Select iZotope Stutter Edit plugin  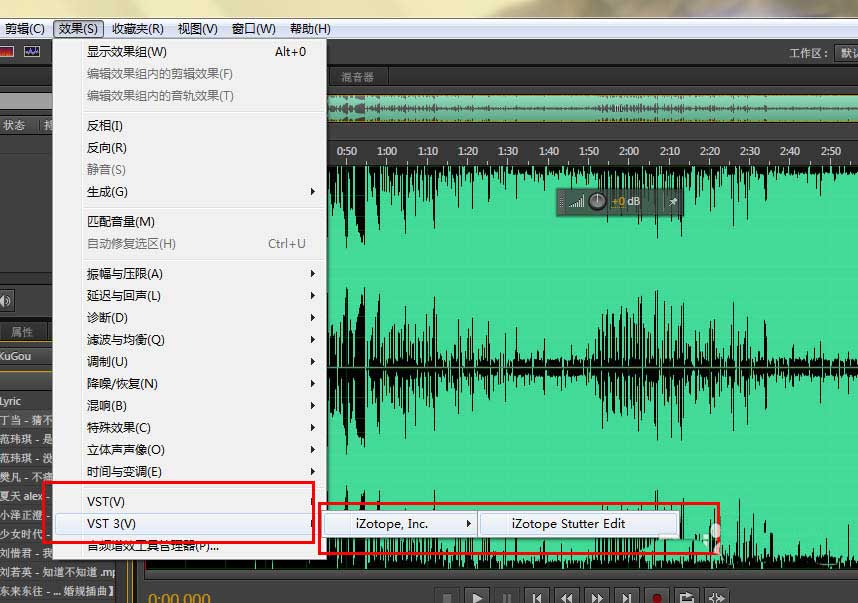coord(568,523)
